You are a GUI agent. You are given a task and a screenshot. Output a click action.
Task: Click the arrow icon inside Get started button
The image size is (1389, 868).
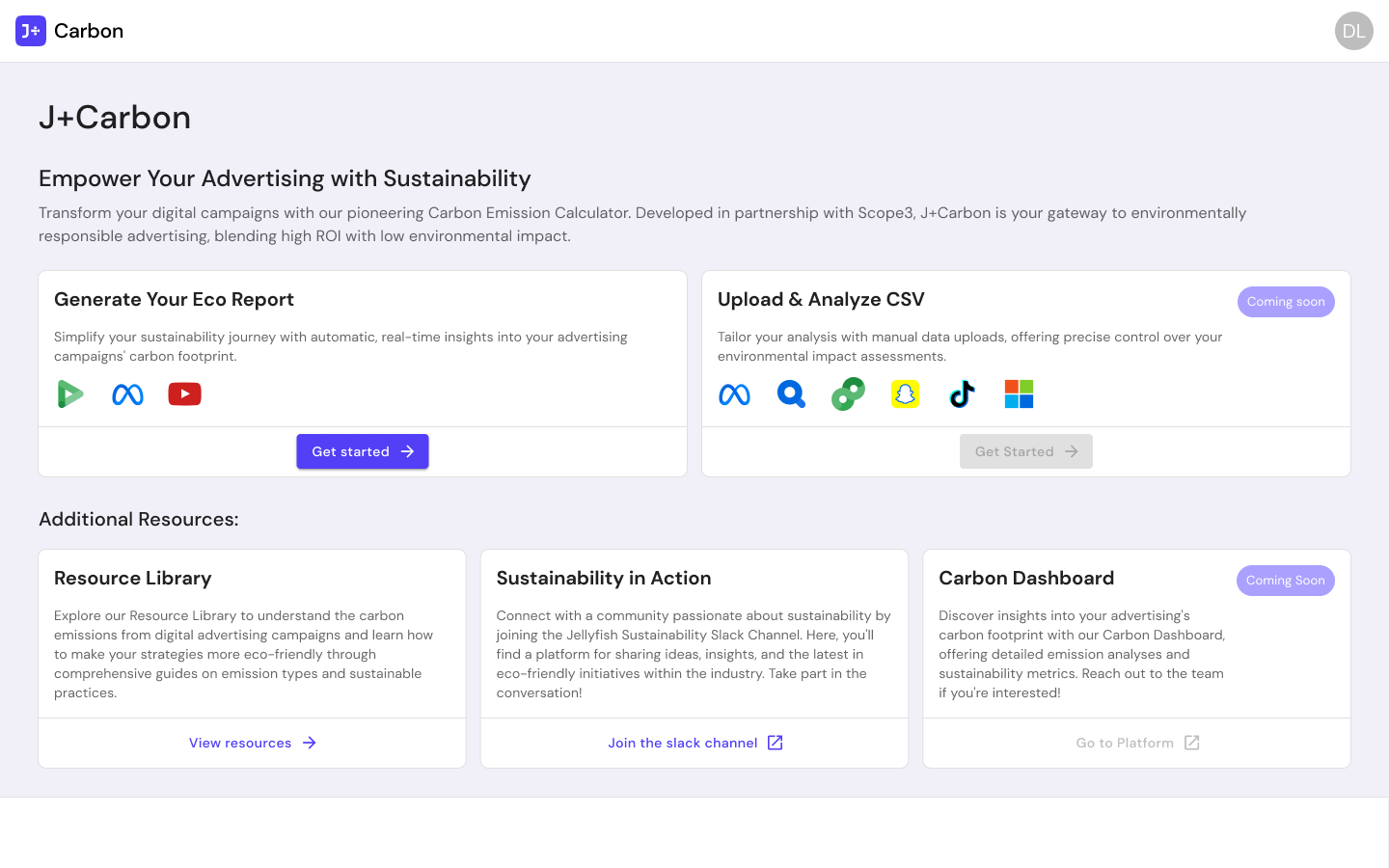point(410,451)
